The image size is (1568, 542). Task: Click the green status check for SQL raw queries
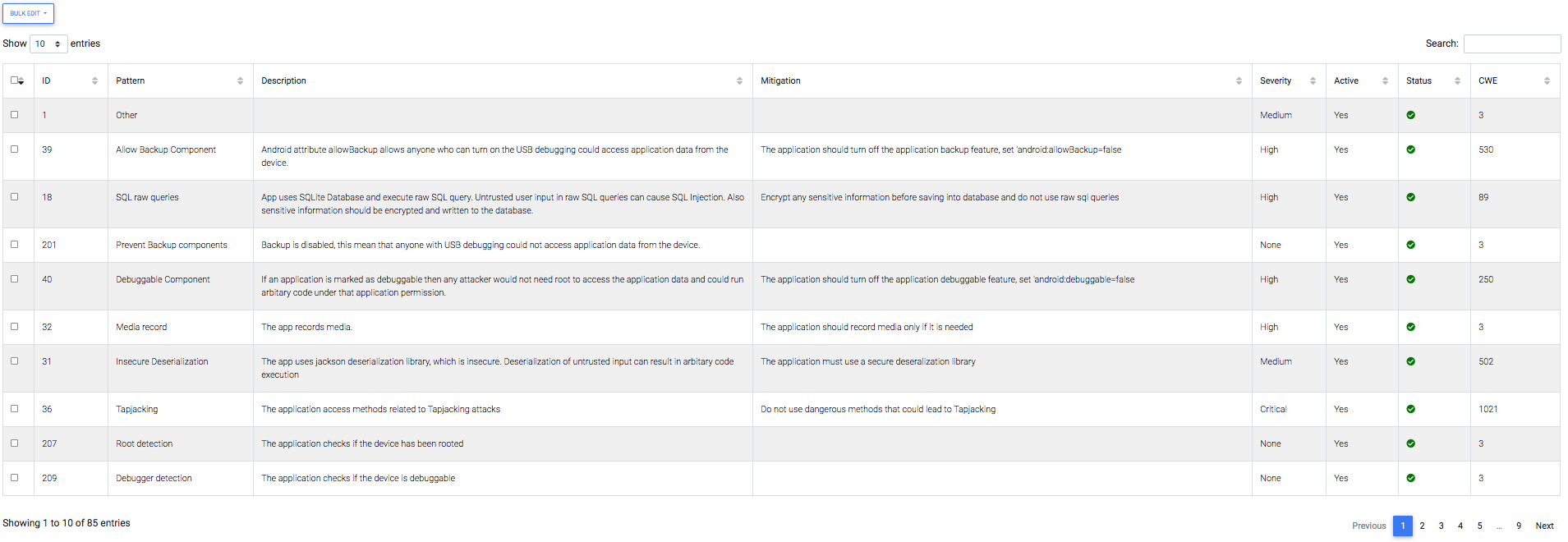tap(1410, 197)
